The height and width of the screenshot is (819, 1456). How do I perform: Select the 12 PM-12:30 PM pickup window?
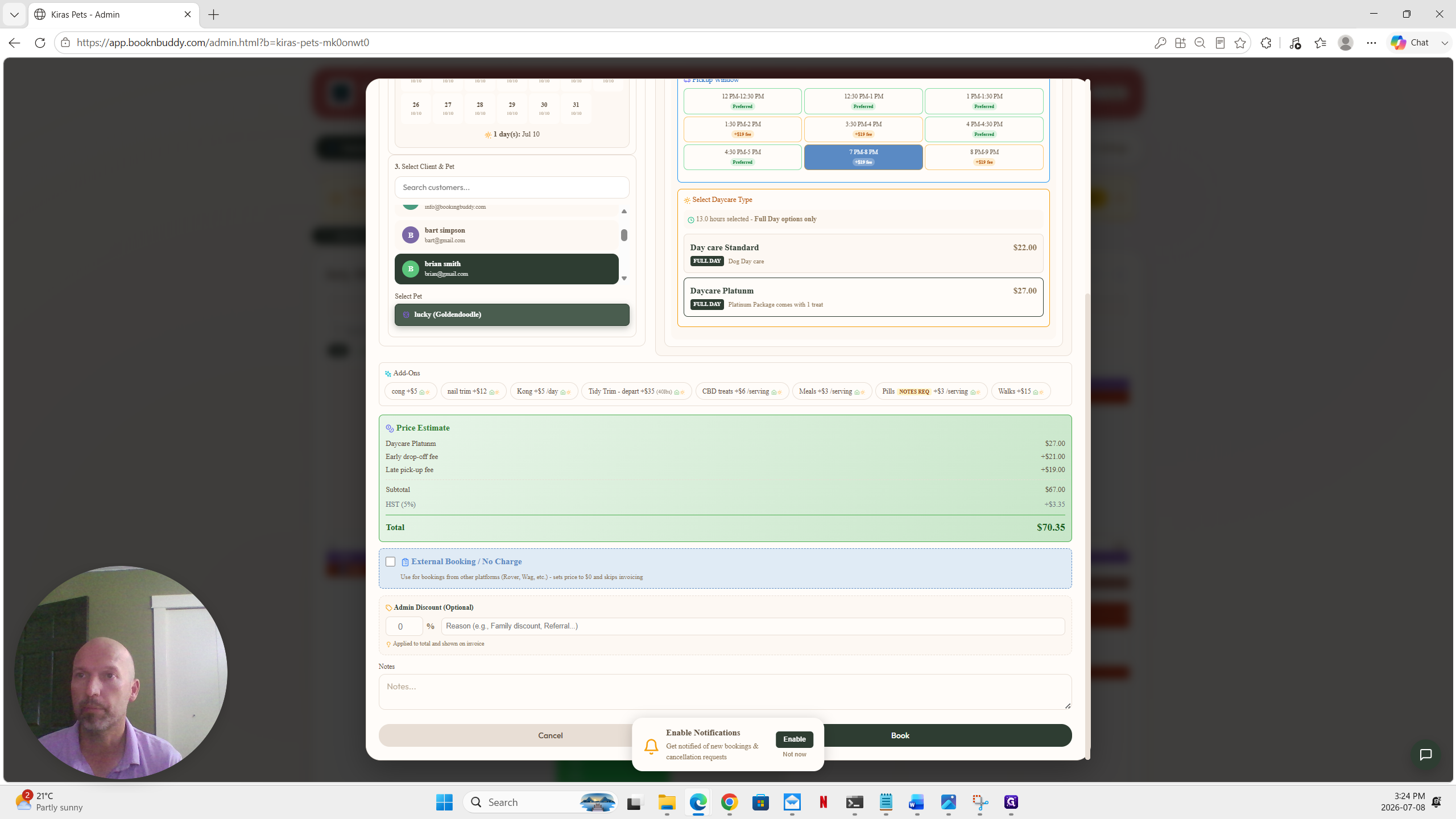[x=742, y=101]
